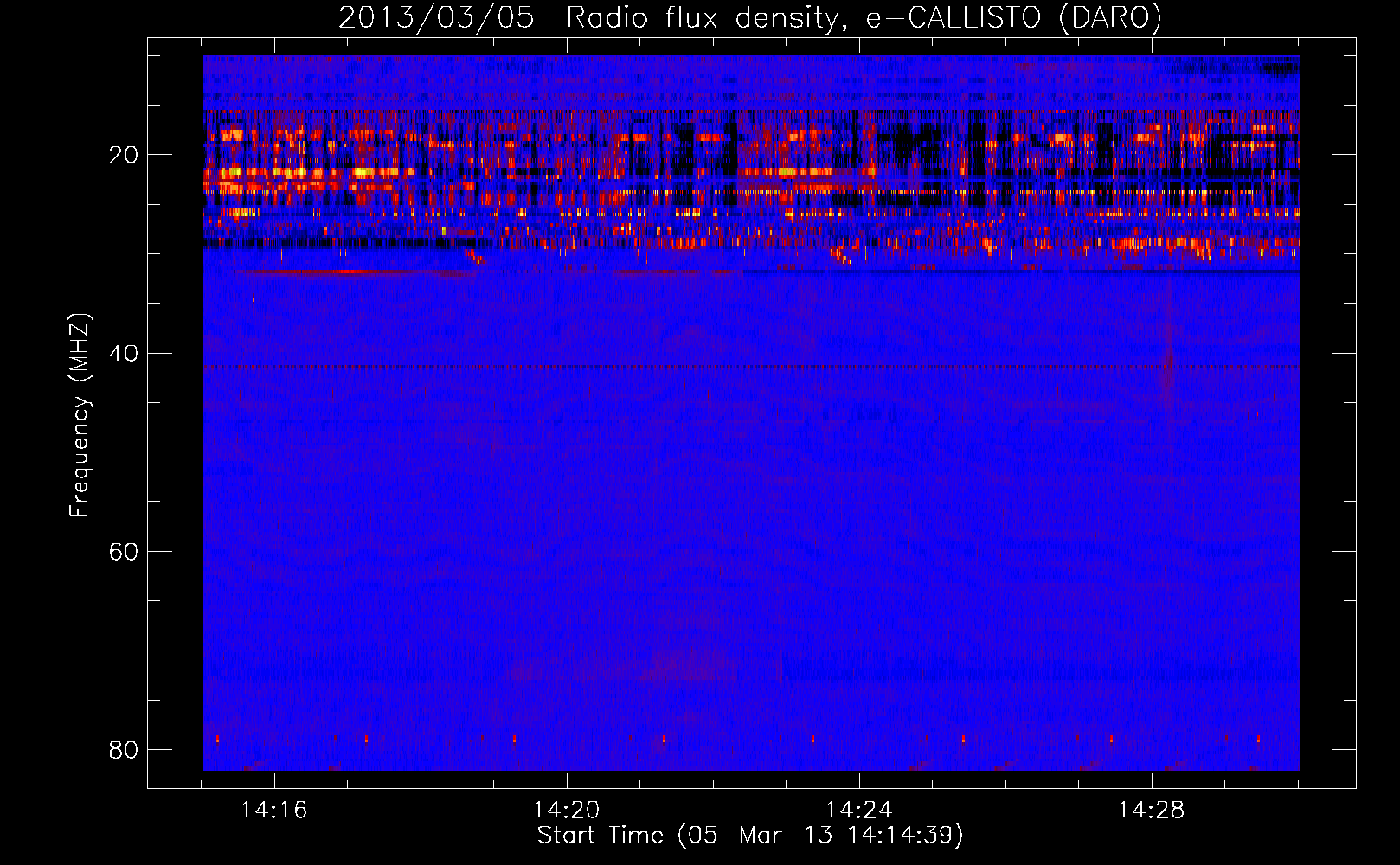Click the plot title 'Radio flux density, e-CALLISTO (DARO)'
The height and width of the screenshot is (865, 1400).
tap(864, 18)
